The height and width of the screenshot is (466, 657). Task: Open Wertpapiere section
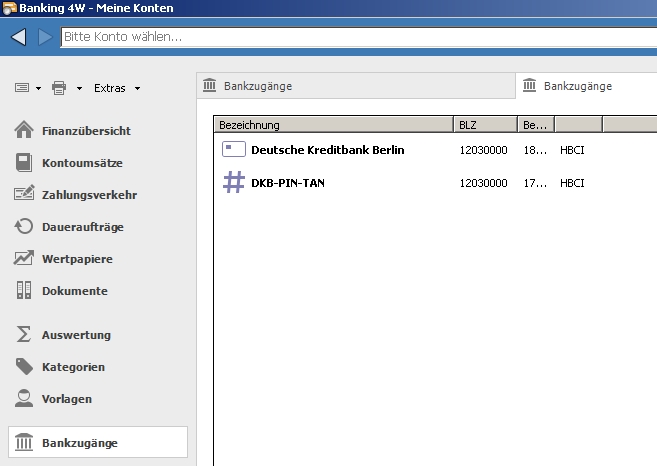77,259
